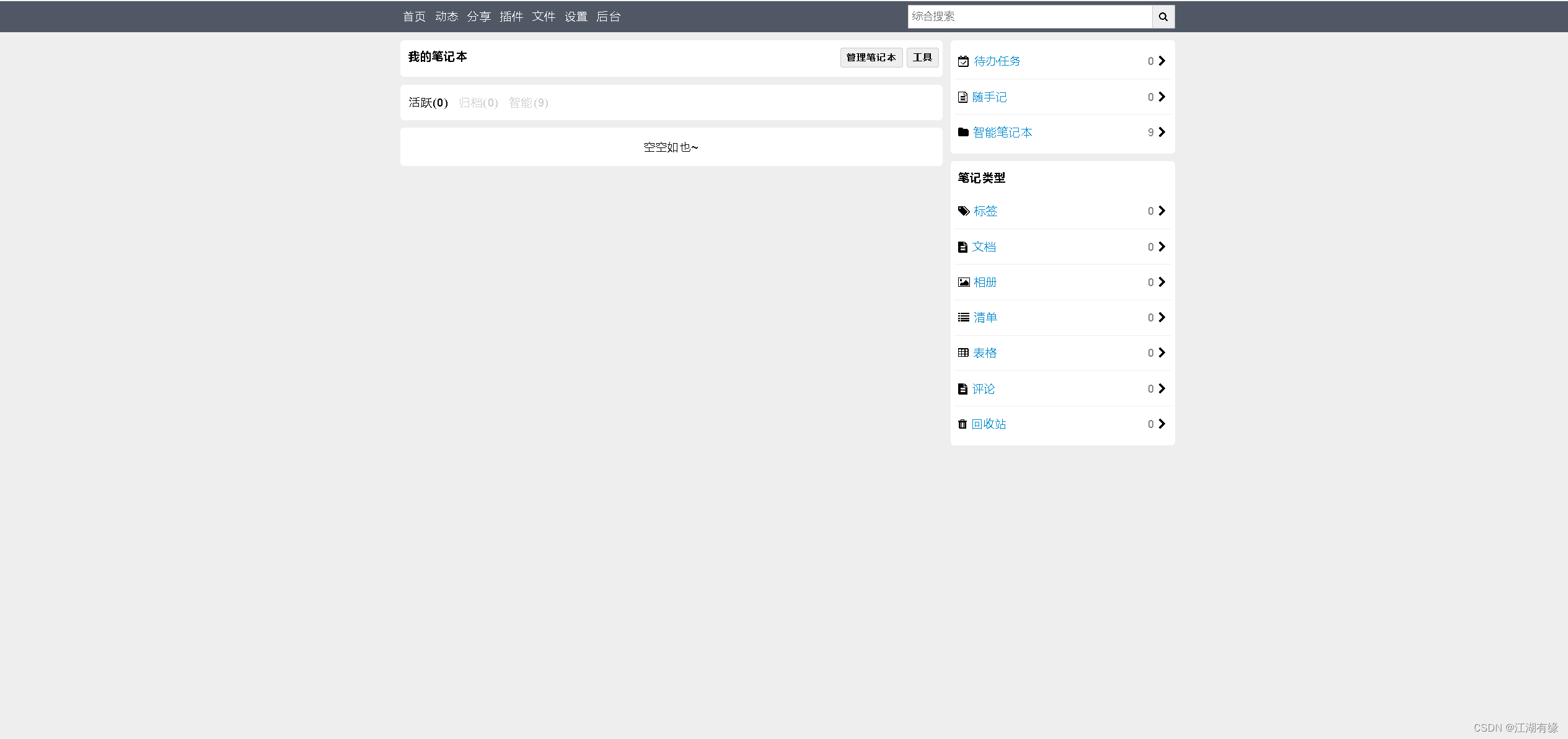Viewport: 1568px width, 739px height.
Task: Click the search magnifier icon
Action: pyautogui.click(x=1163, y=17)
